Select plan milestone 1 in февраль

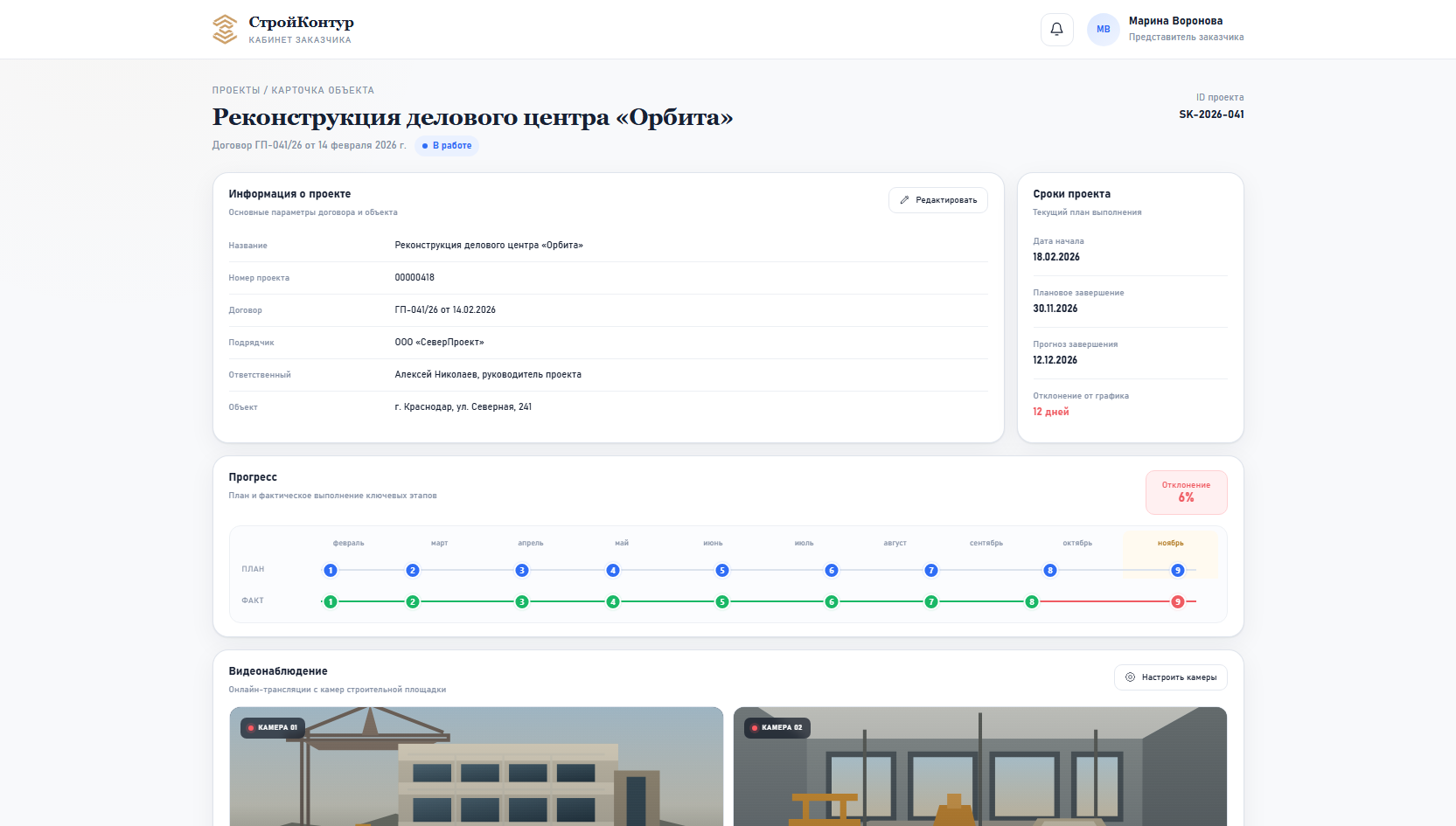pos(331,570)
